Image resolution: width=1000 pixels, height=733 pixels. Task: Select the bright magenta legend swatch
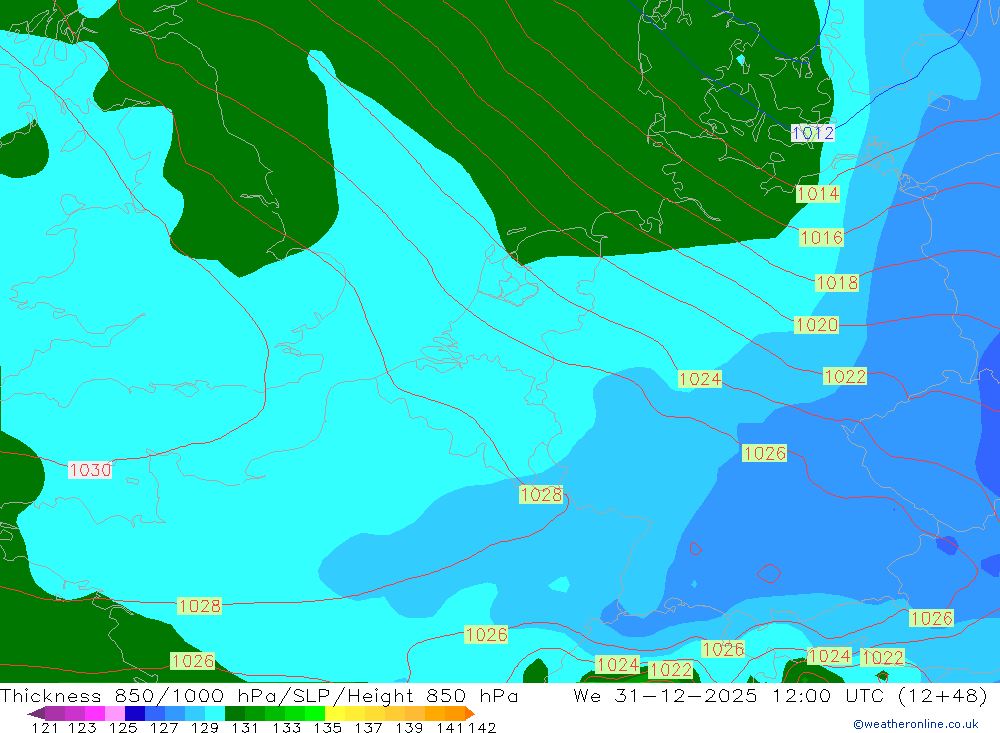point(95,713)
